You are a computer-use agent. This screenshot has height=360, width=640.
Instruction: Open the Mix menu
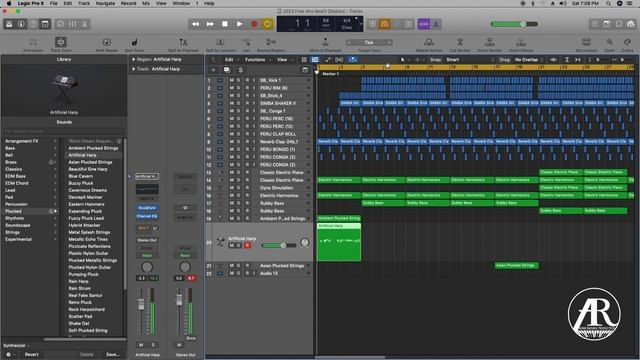pos(146,3)
